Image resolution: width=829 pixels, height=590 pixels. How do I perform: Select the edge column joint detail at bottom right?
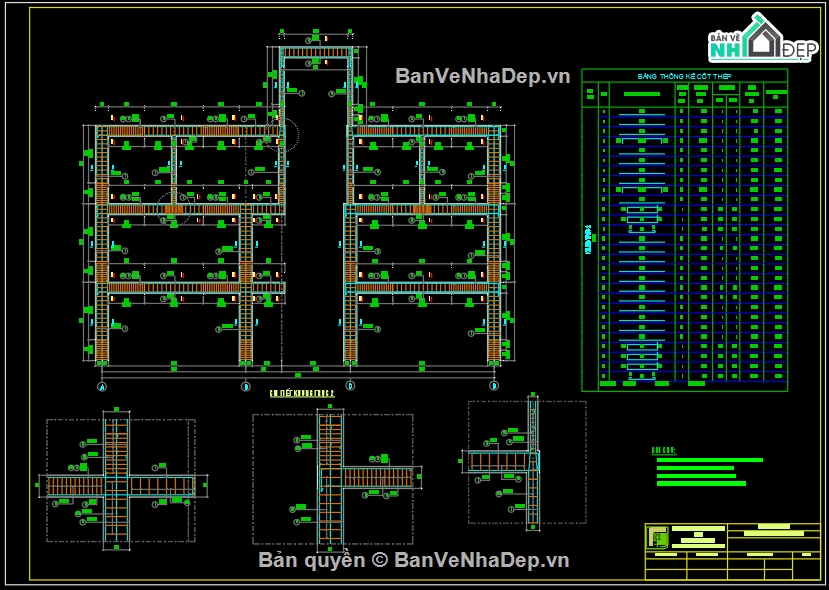[526, 462]
